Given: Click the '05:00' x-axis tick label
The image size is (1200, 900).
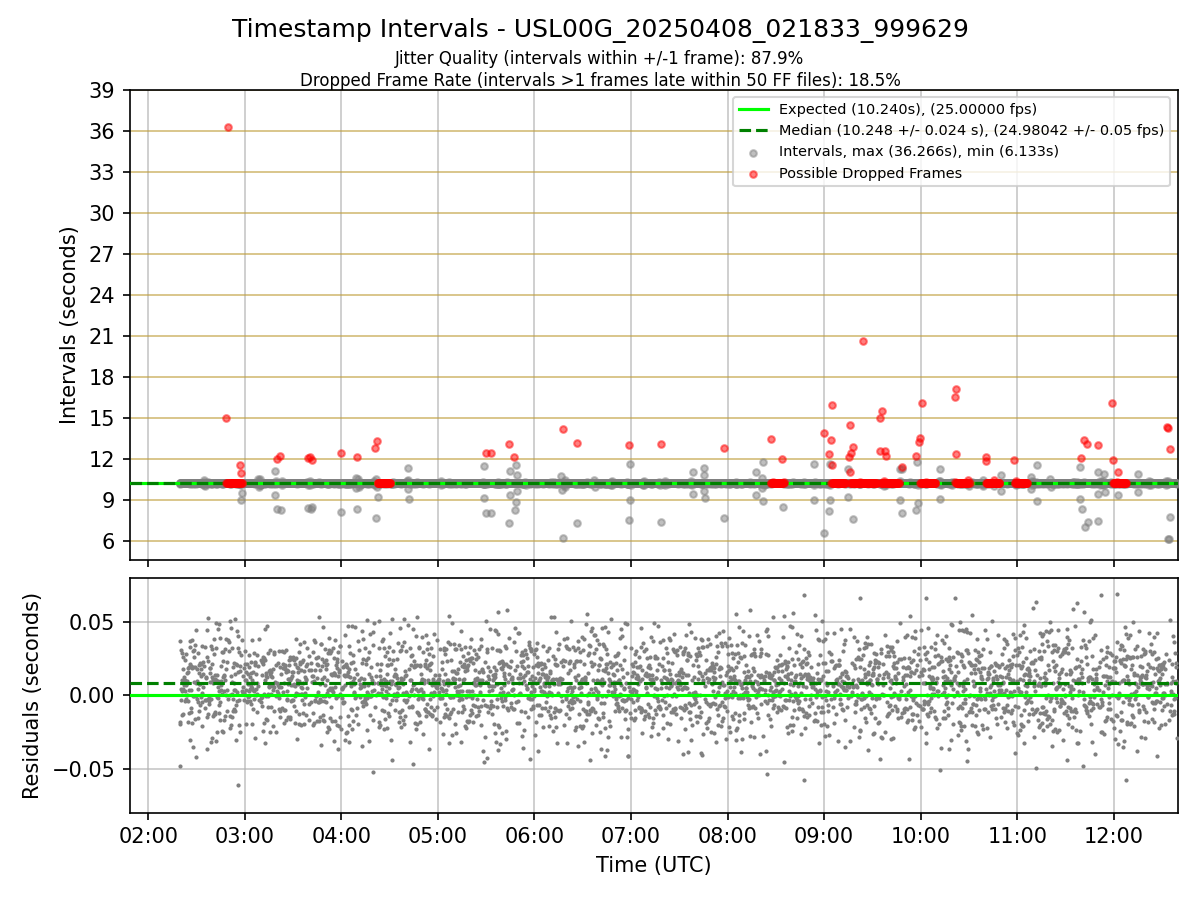Looking at the screenshot, I should pyautogui.click(x=438, y=834).
